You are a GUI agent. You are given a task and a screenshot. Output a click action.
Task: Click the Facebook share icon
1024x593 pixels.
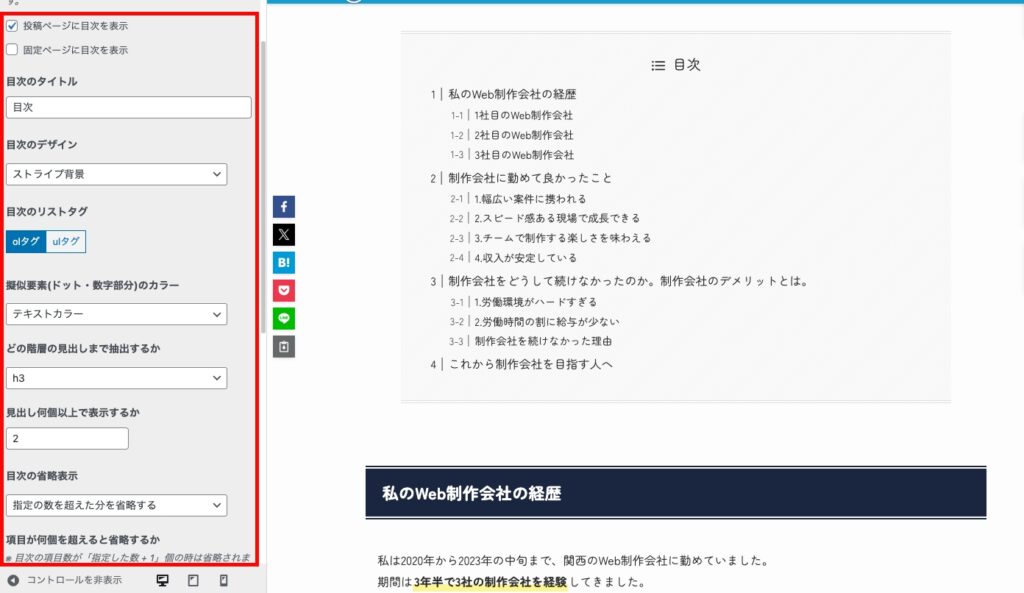[284, 207]
